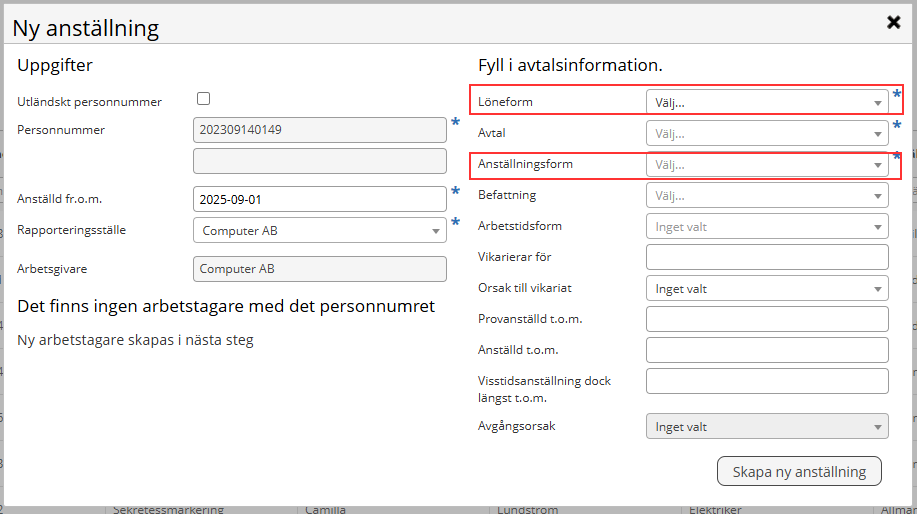
Task: Close the Ny anställning dialog
Action: click(x=893, y=22)
